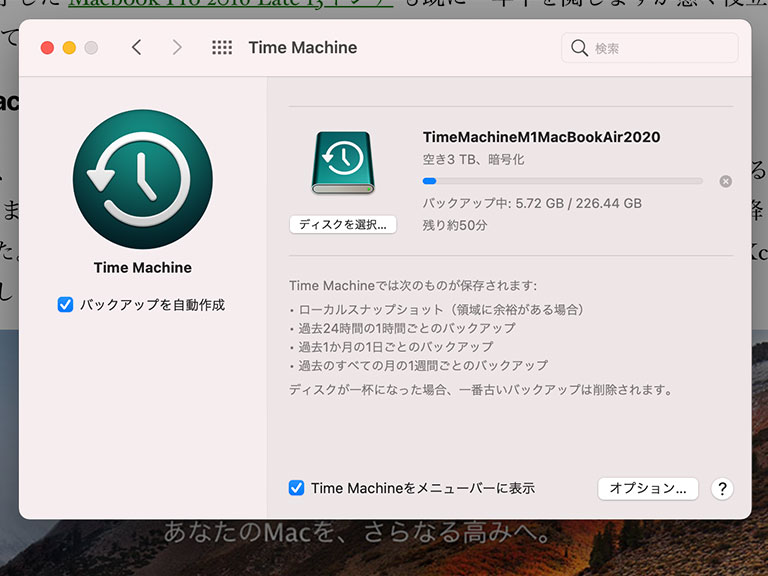
Task: Show all preferences grid icon
Action: (x=222, y=48)
